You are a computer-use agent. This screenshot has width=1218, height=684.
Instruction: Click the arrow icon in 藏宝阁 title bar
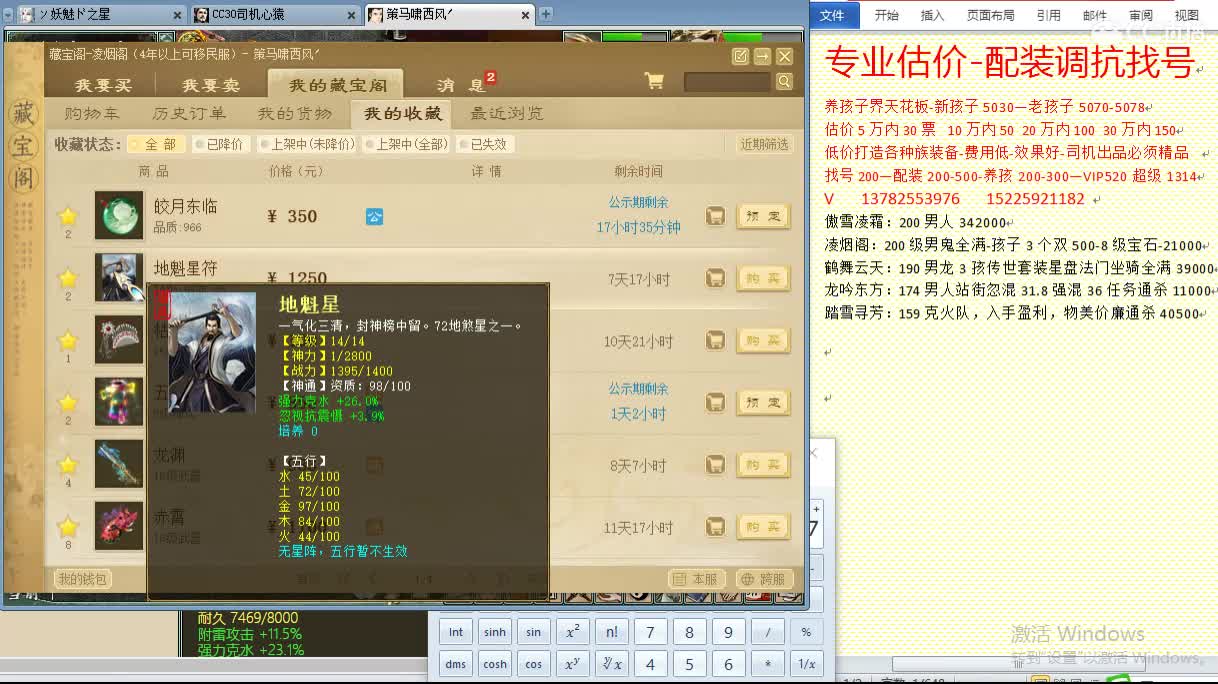coord(762,56)
